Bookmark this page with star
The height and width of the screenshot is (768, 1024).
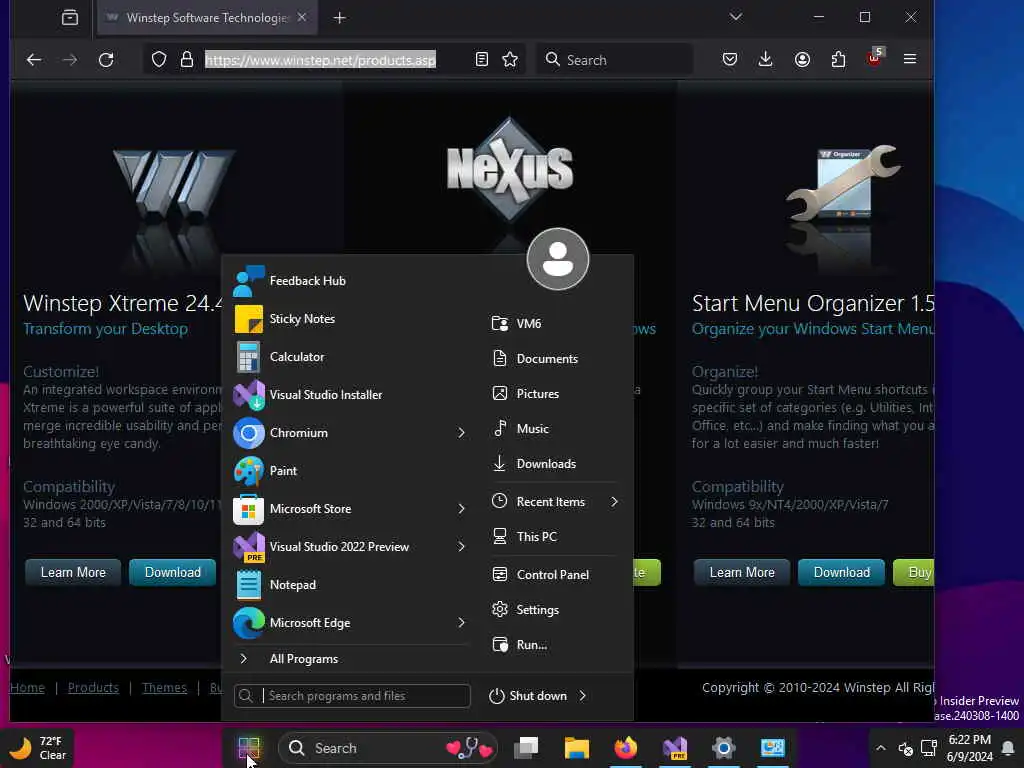[510, 60]
